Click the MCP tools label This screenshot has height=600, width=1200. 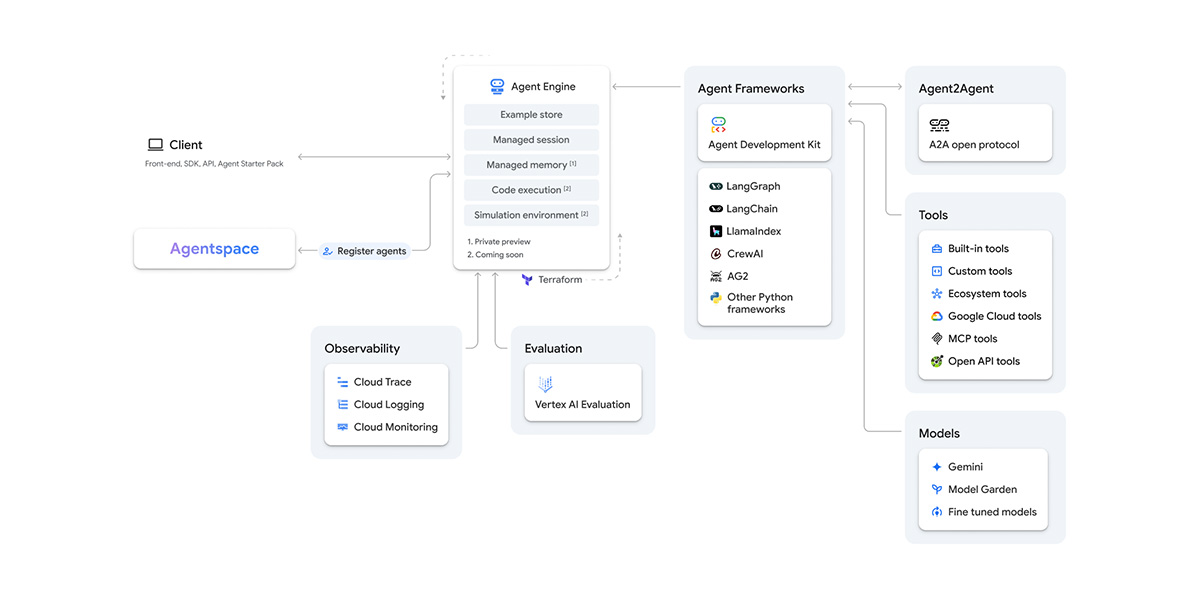coord(973,339)
